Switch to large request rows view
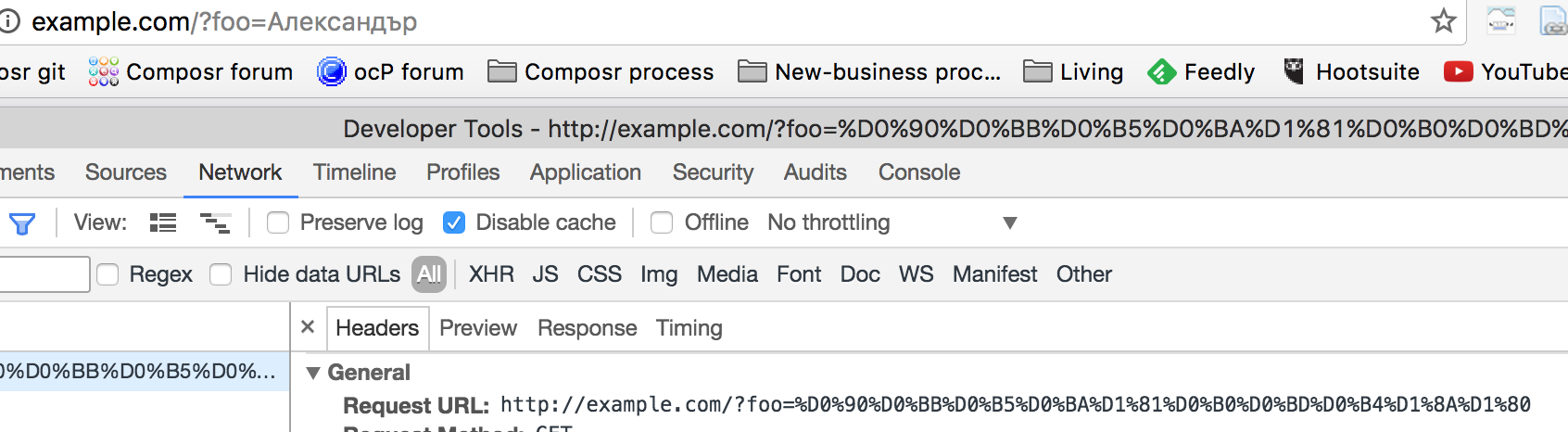The image size is (1568, 432). coord(163,222)
